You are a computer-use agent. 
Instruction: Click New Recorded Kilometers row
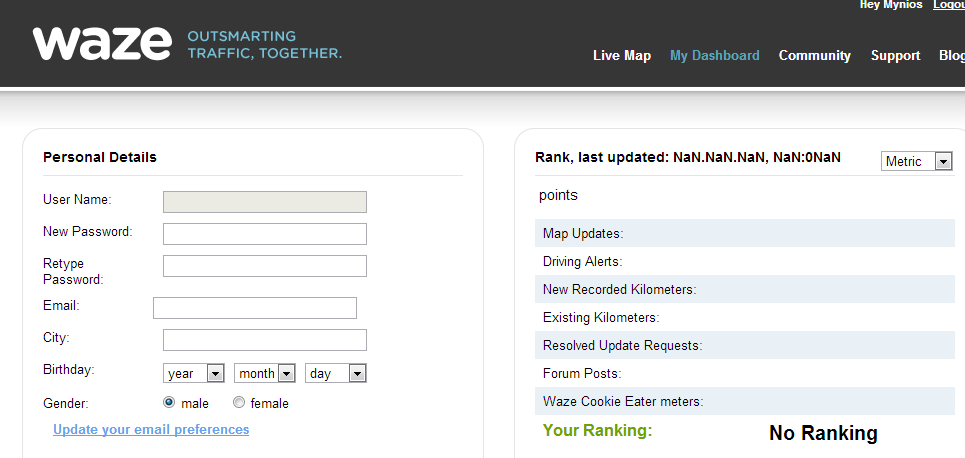tap(745, 289)
